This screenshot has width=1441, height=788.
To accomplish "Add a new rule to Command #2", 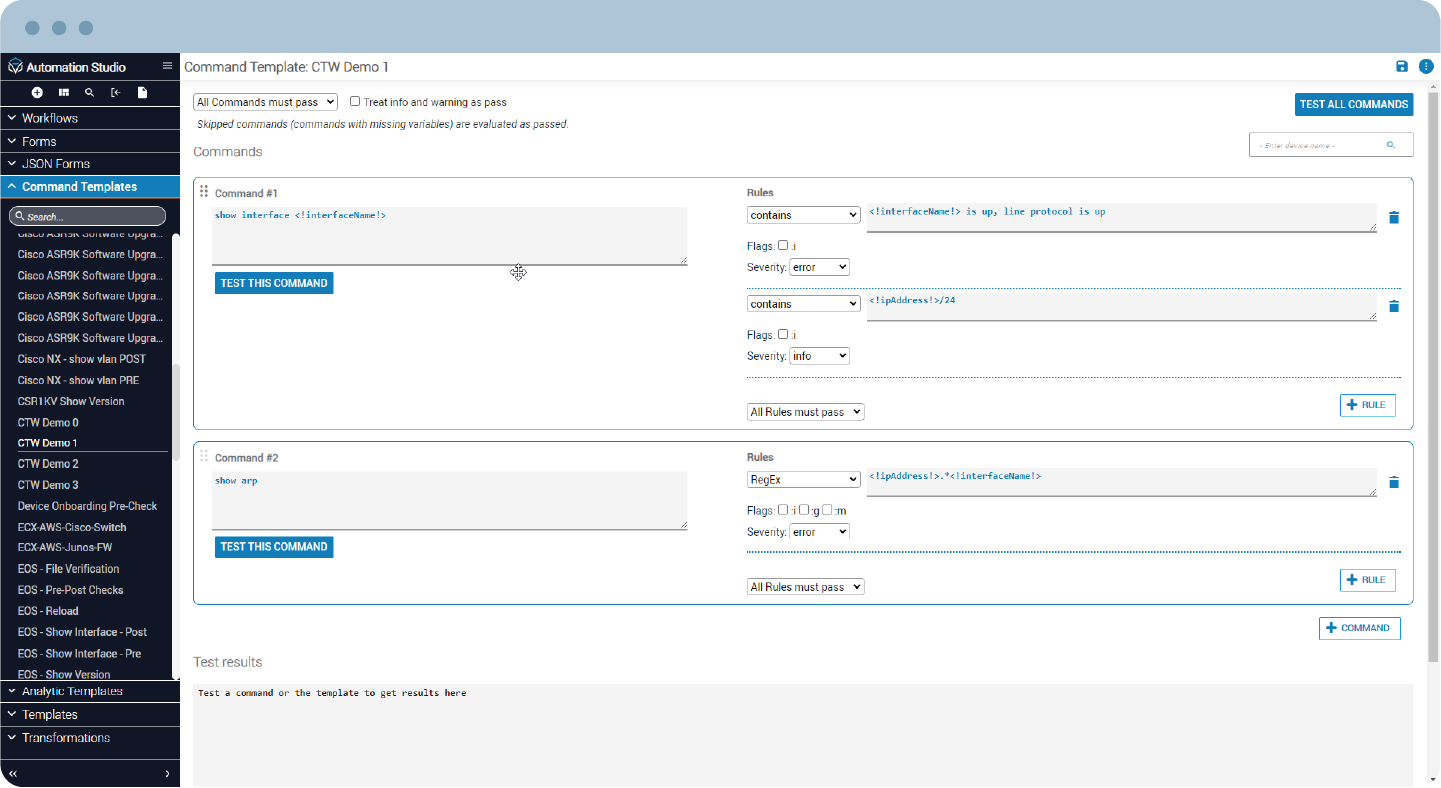I will click(x=1367, y=580).
